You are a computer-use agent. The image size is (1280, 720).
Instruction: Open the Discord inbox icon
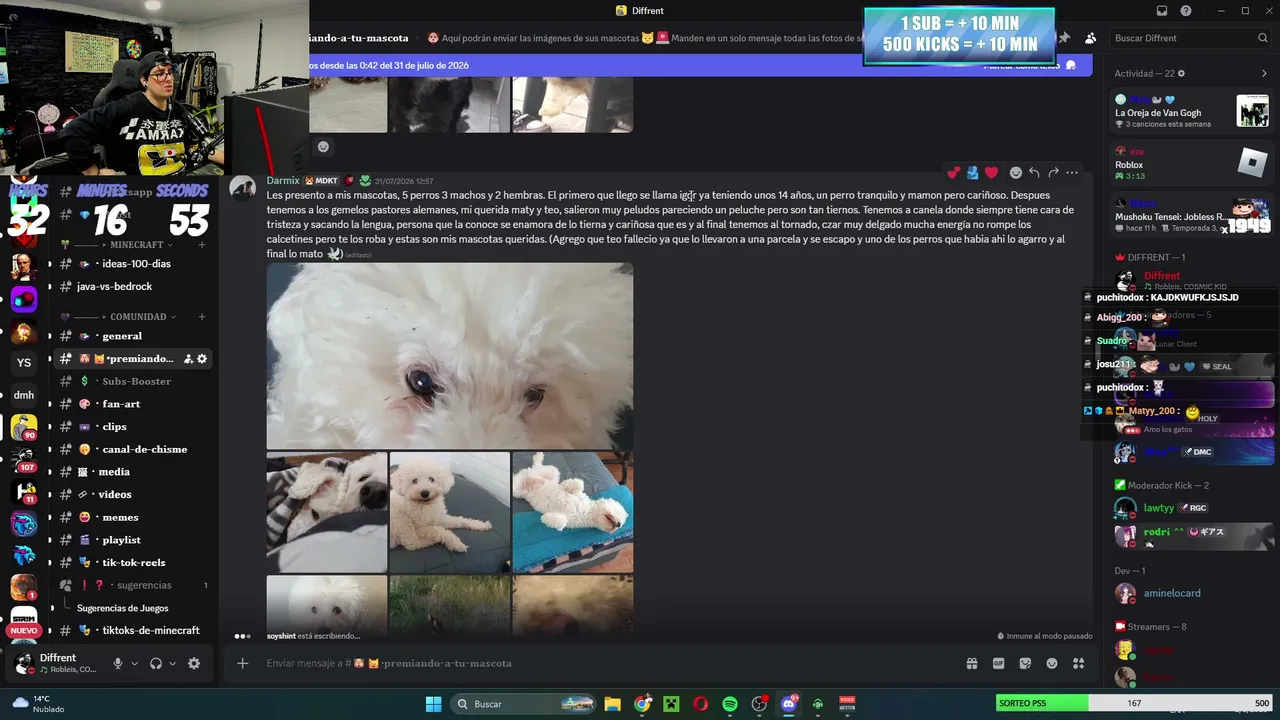point(1162,11)
